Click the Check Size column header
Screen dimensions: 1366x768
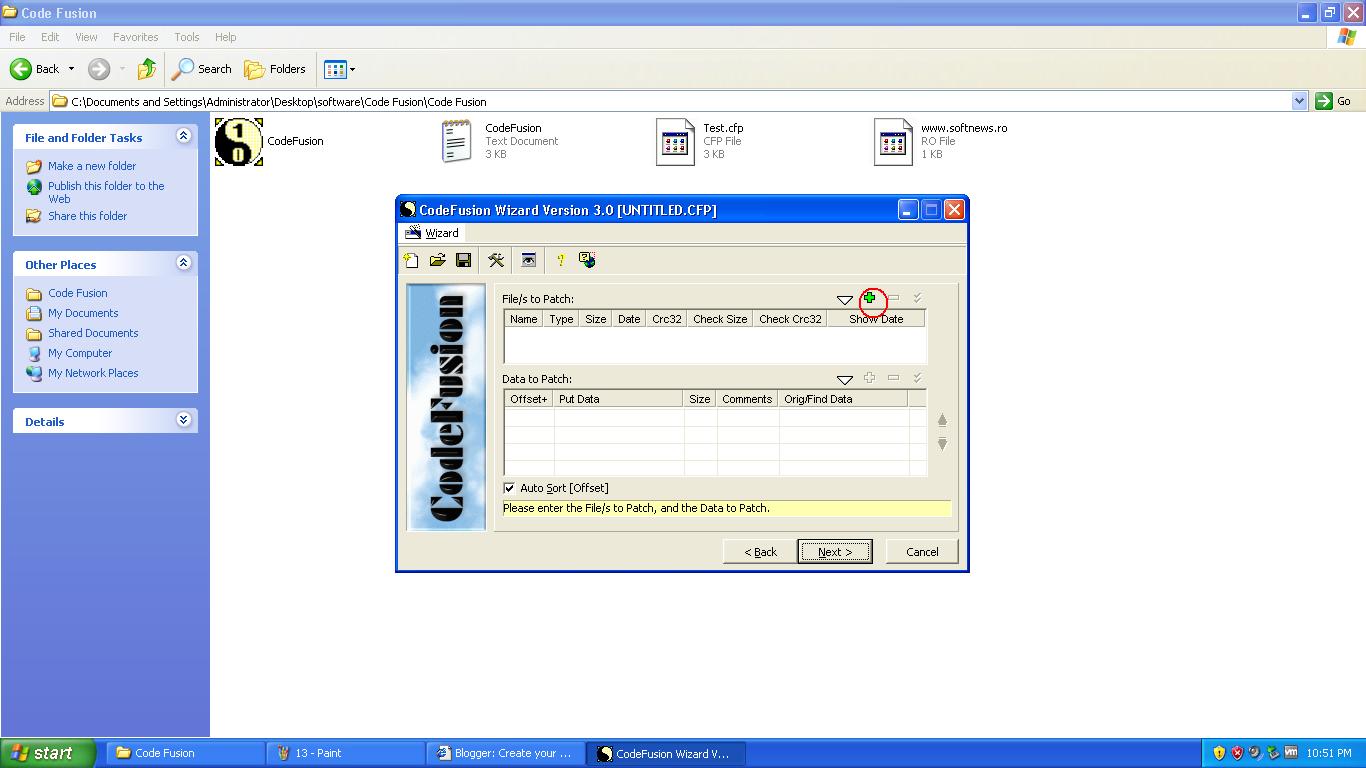[x=720, y=319]
